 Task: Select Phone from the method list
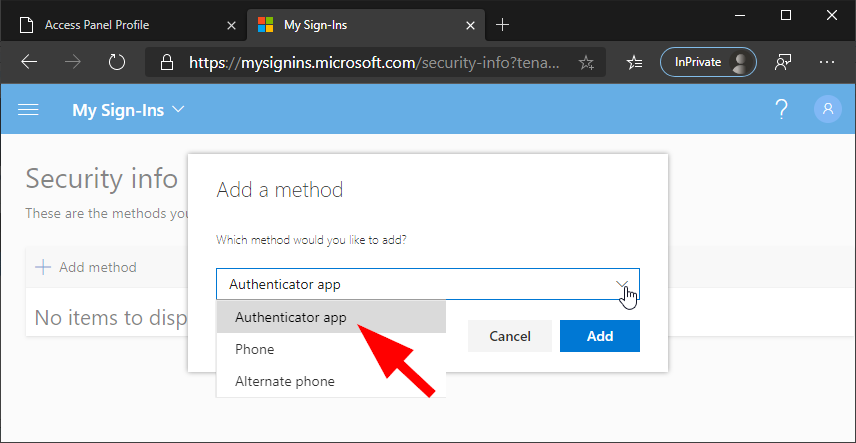255,349
